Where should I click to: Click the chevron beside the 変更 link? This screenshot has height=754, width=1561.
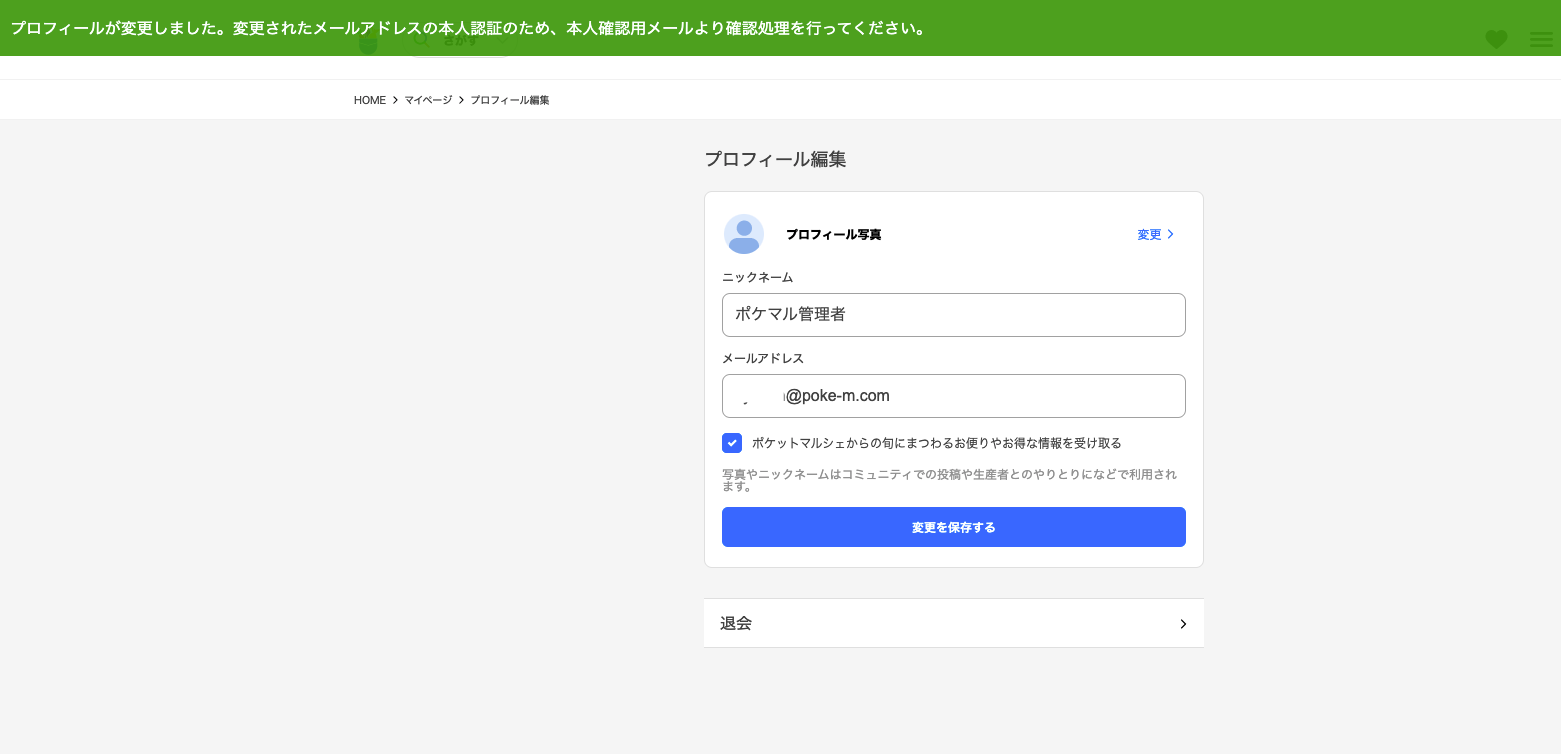pos(1170,234)
